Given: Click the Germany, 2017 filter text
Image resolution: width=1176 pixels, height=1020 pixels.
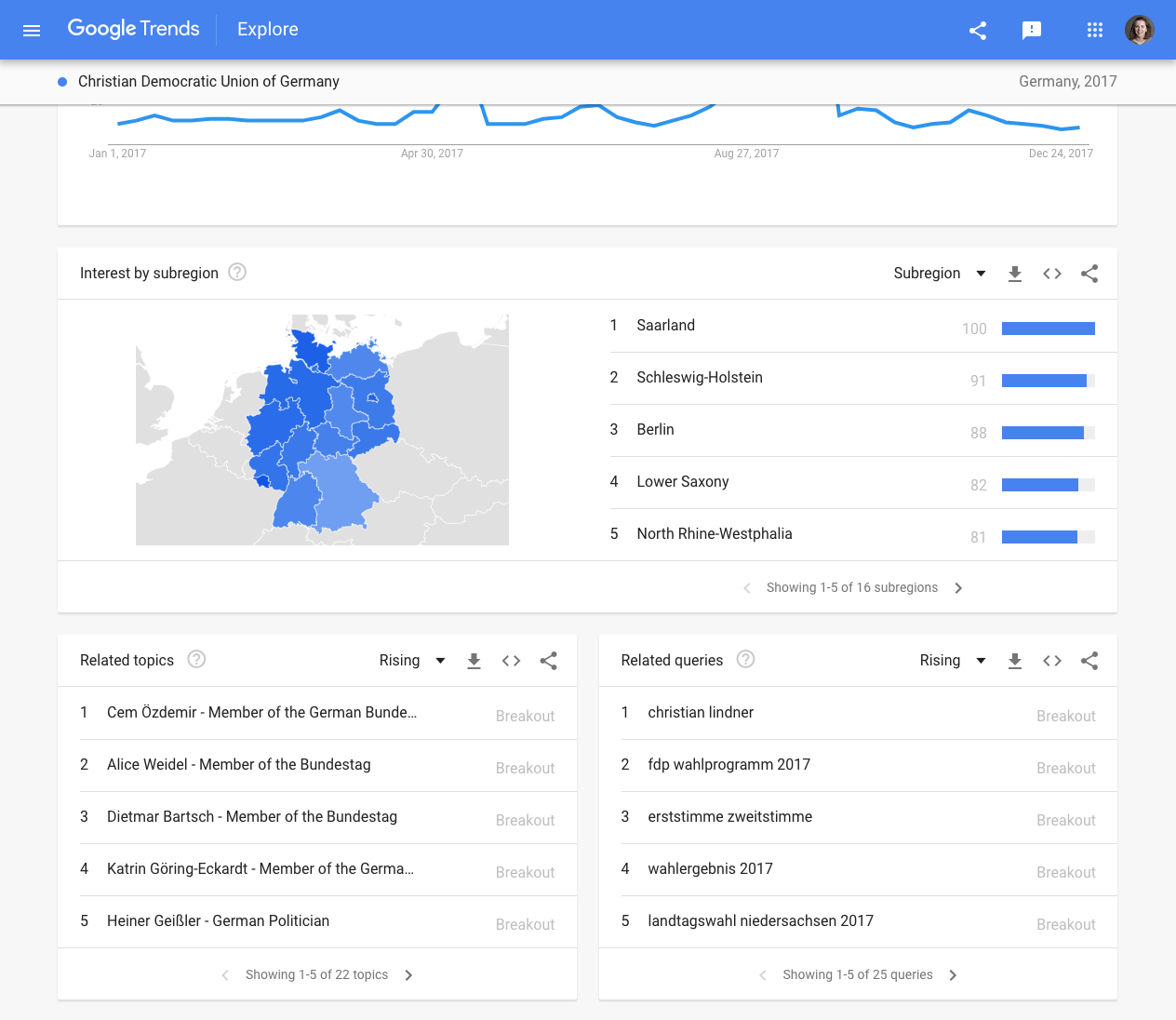Looking at the screenshot, I should [1068, 82].
